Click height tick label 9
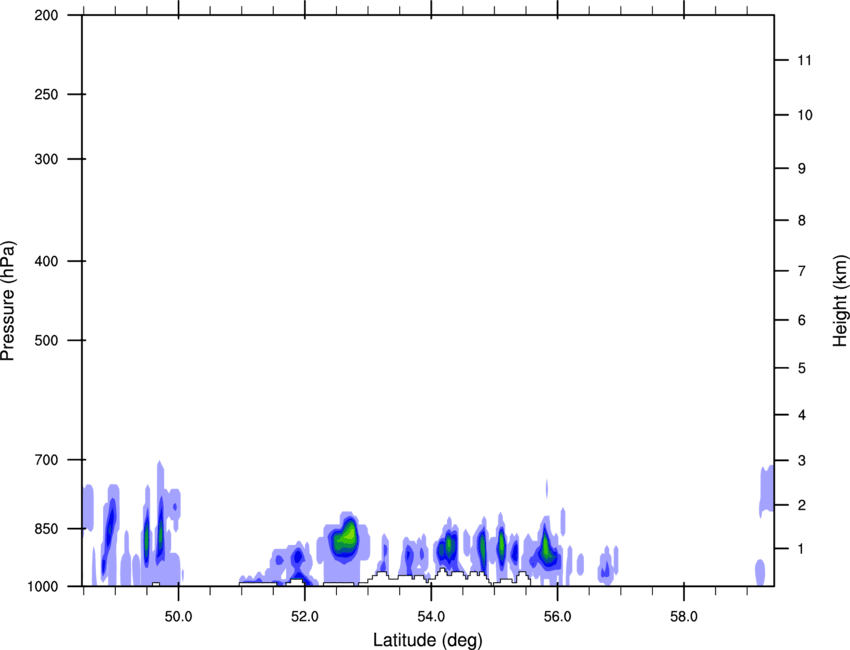 pos(802,169)
